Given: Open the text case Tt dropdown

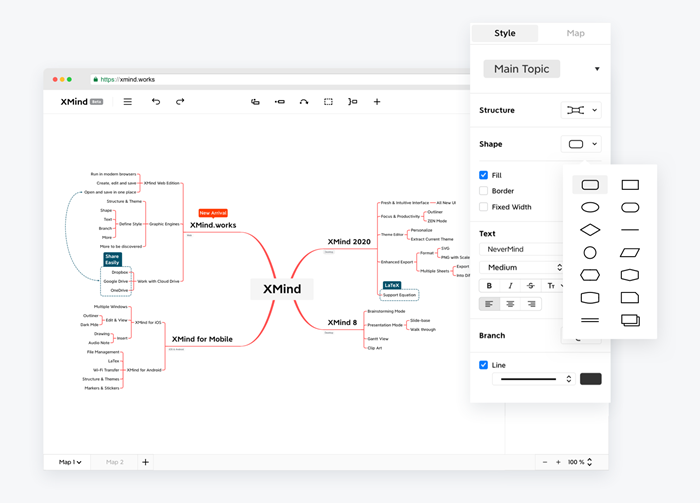Looking at the screenshot, I should [554, 286].
